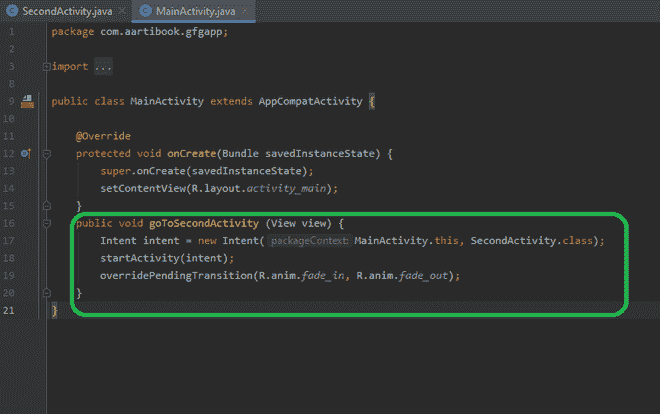Click the override method gutter icon on line 12
The width and height of the screenshot is (660, 414).
point(25,153)
